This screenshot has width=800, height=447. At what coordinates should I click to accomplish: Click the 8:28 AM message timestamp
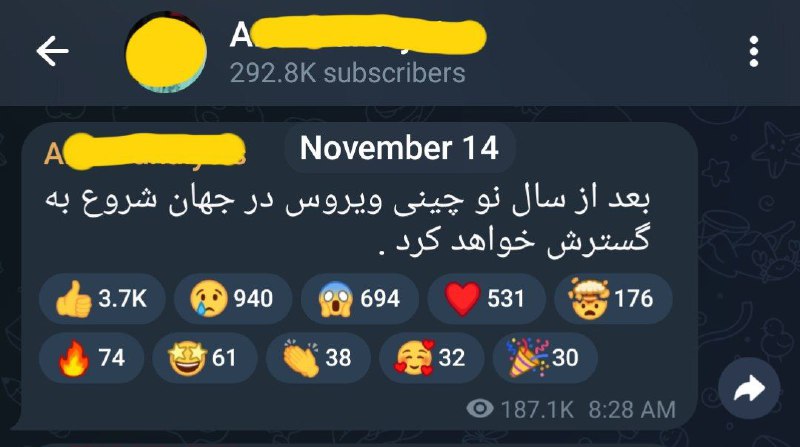tap(632, 410)
